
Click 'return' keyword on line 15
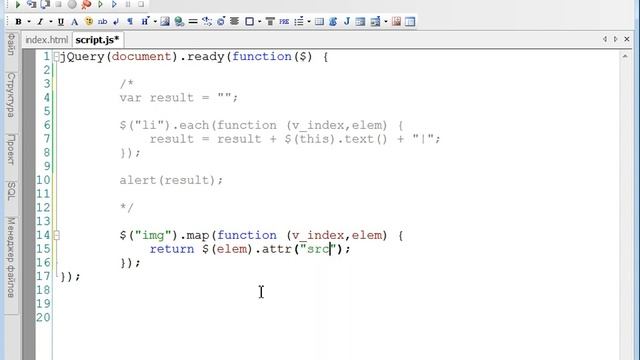[x=171, y=249]
